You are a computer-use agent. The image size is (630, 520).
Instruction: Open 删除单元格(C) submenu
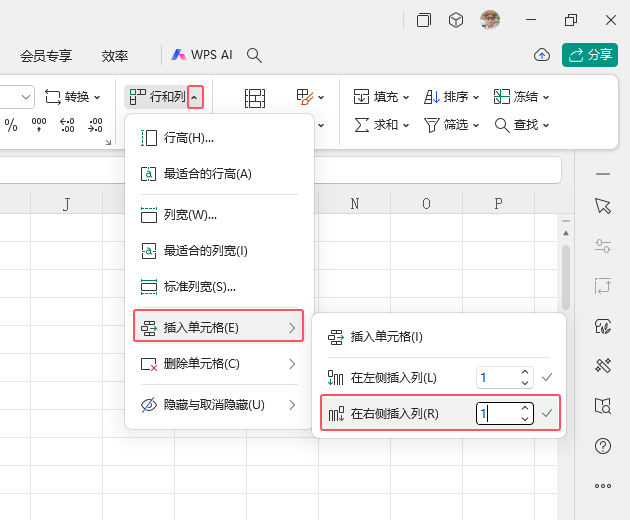(x=219, y=364)
